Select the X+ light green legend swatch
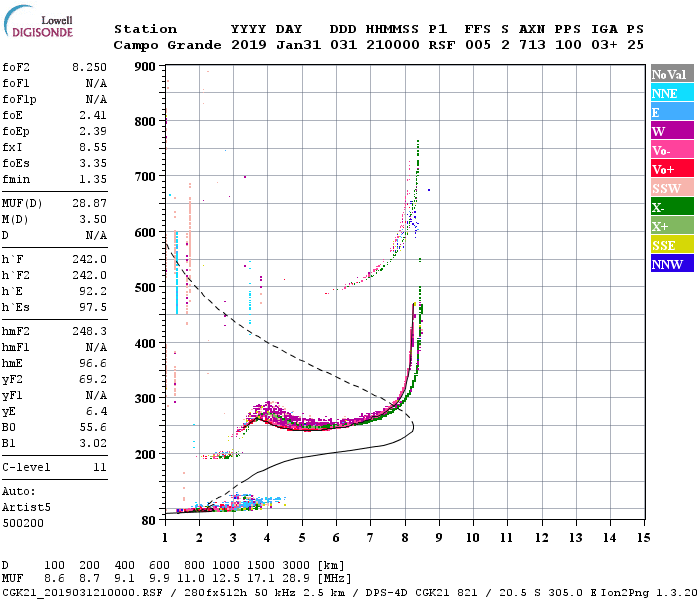Image resolution: width=700 pixels, height=600 pixels. 672,226
